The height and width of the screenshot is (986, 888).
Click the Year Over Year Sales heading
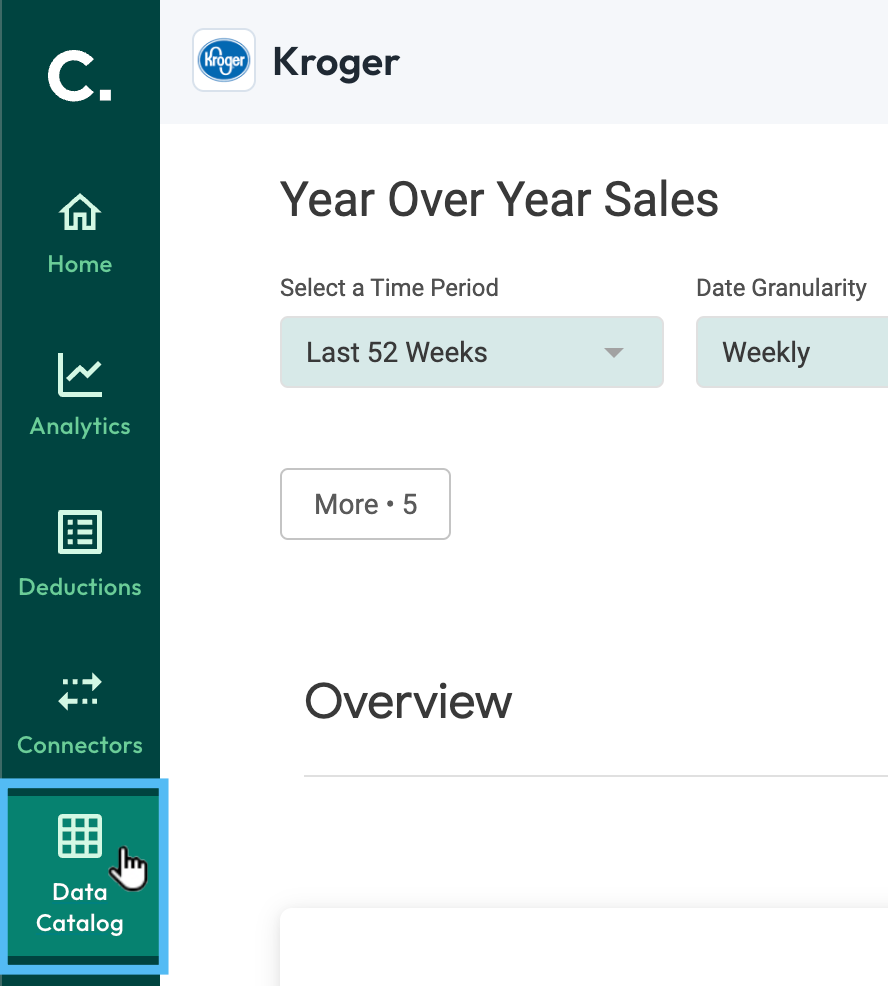coord(499,199)
